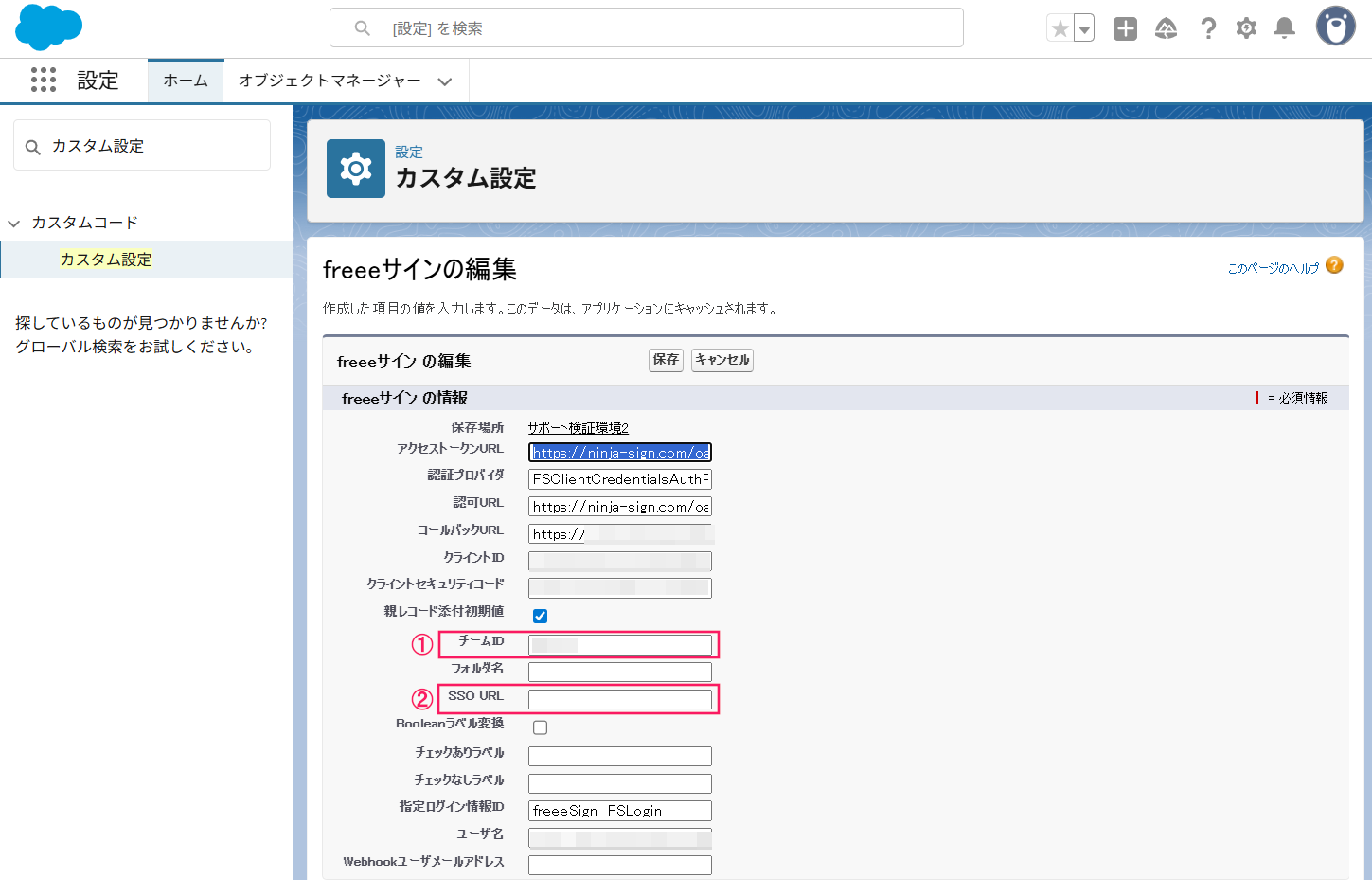Click the 保存 button
This screenshot has width=1372, height=880.
pyautogui.click(x=666, y=360)
